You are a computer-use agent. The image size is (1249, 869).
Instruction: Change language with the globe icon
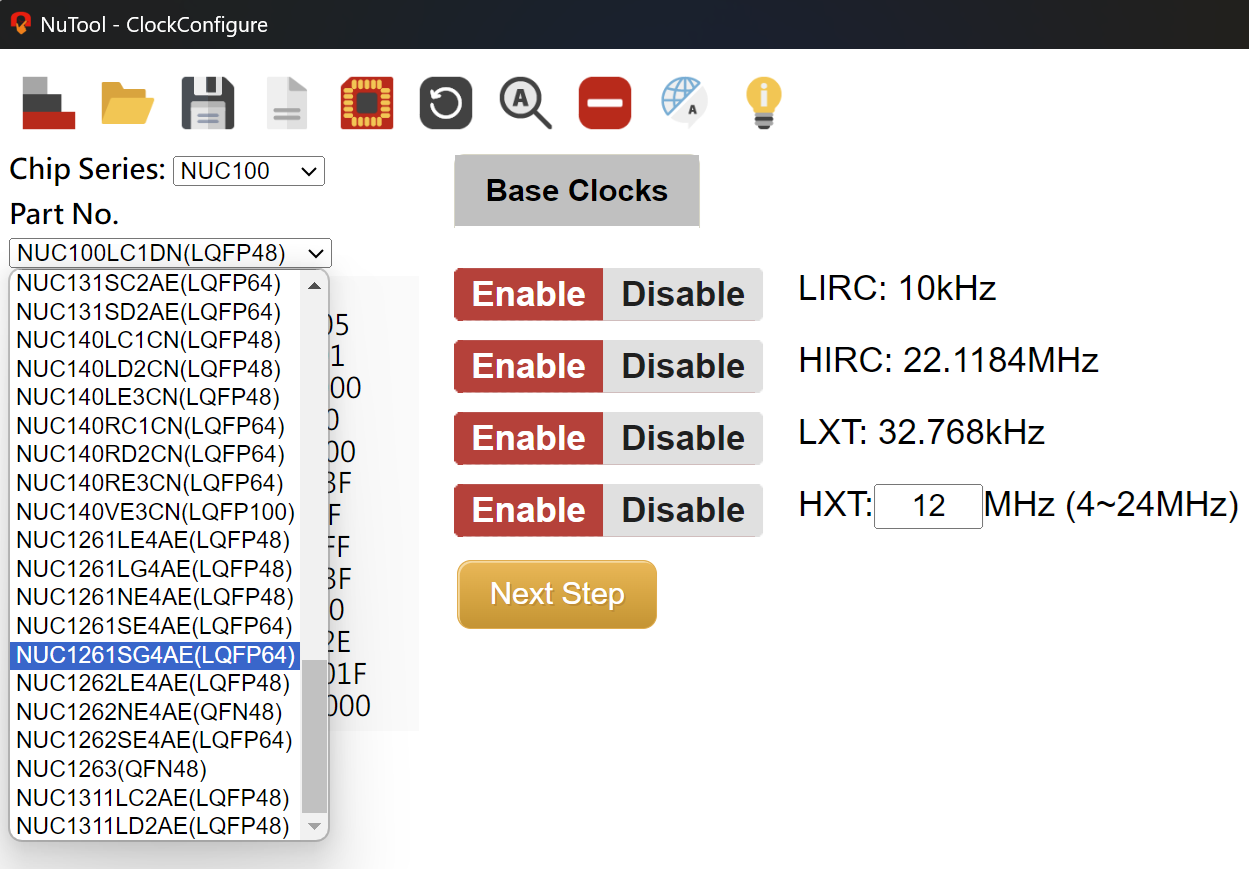pos(685,102)
